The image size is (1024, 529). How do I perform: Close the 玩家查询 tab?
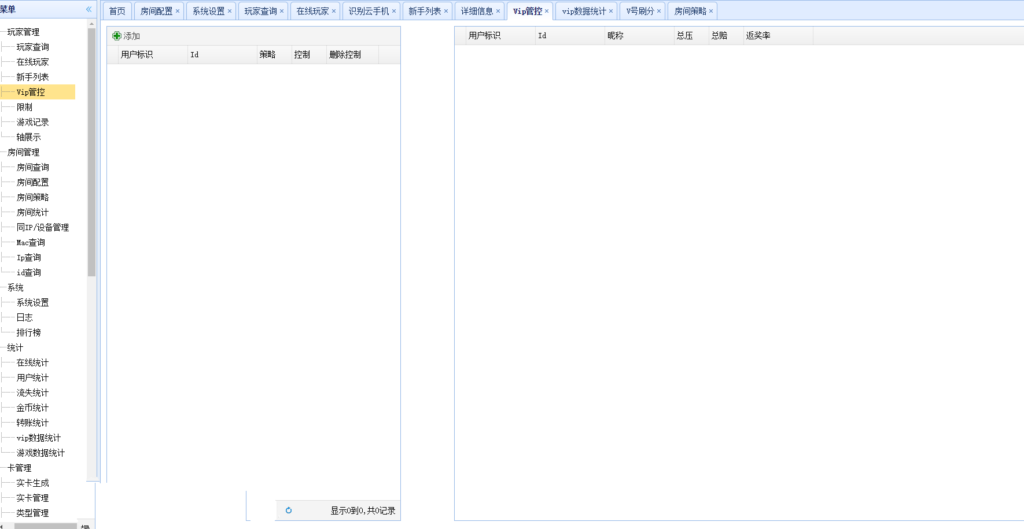click(281, 11)
